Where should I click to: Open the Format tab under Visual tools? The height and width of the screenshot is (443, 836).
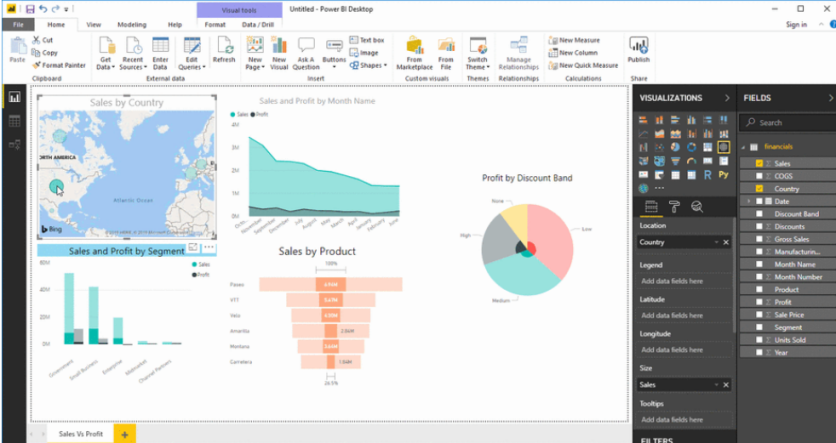tap(215, 25)
